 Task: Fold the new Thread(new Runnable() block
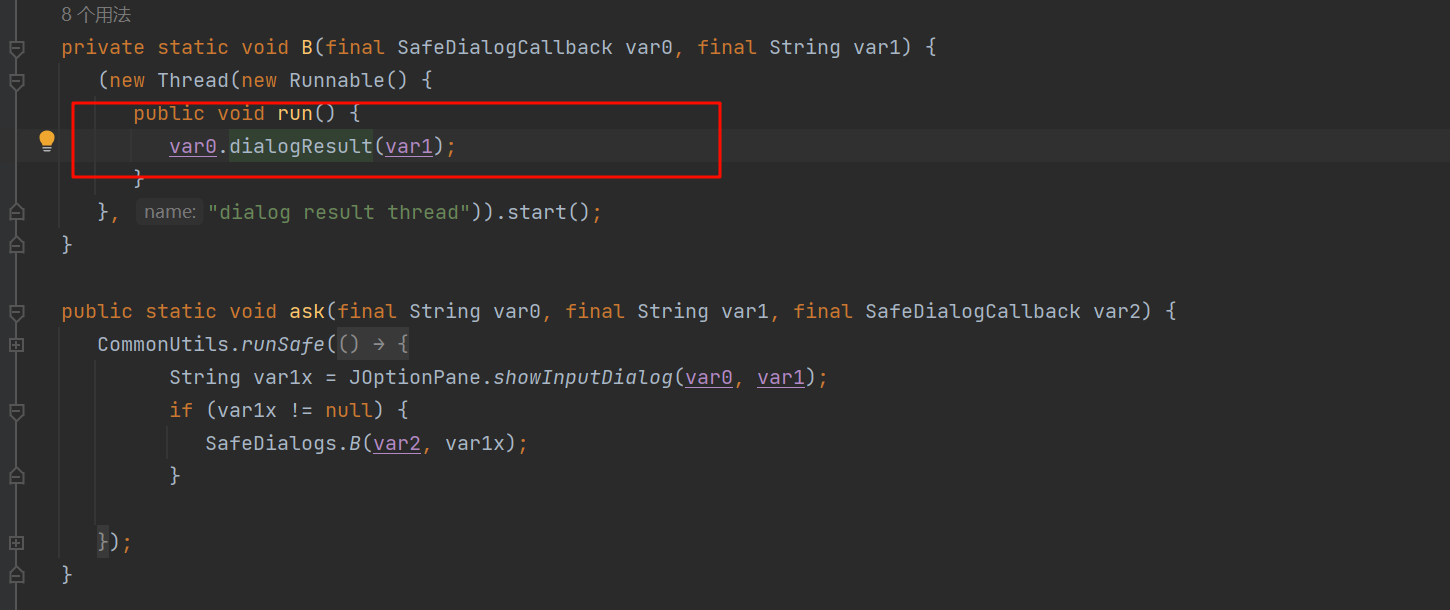16,81
